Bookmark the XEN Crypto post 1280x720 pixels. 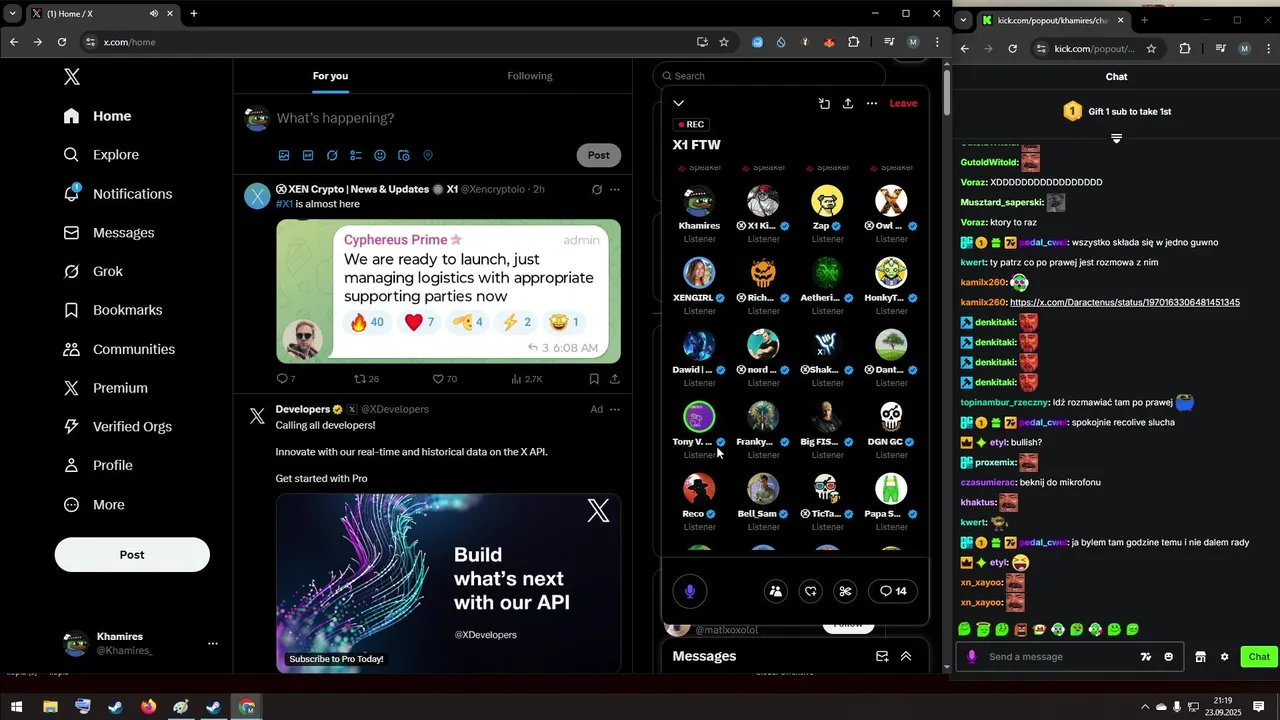pos(594,379)
